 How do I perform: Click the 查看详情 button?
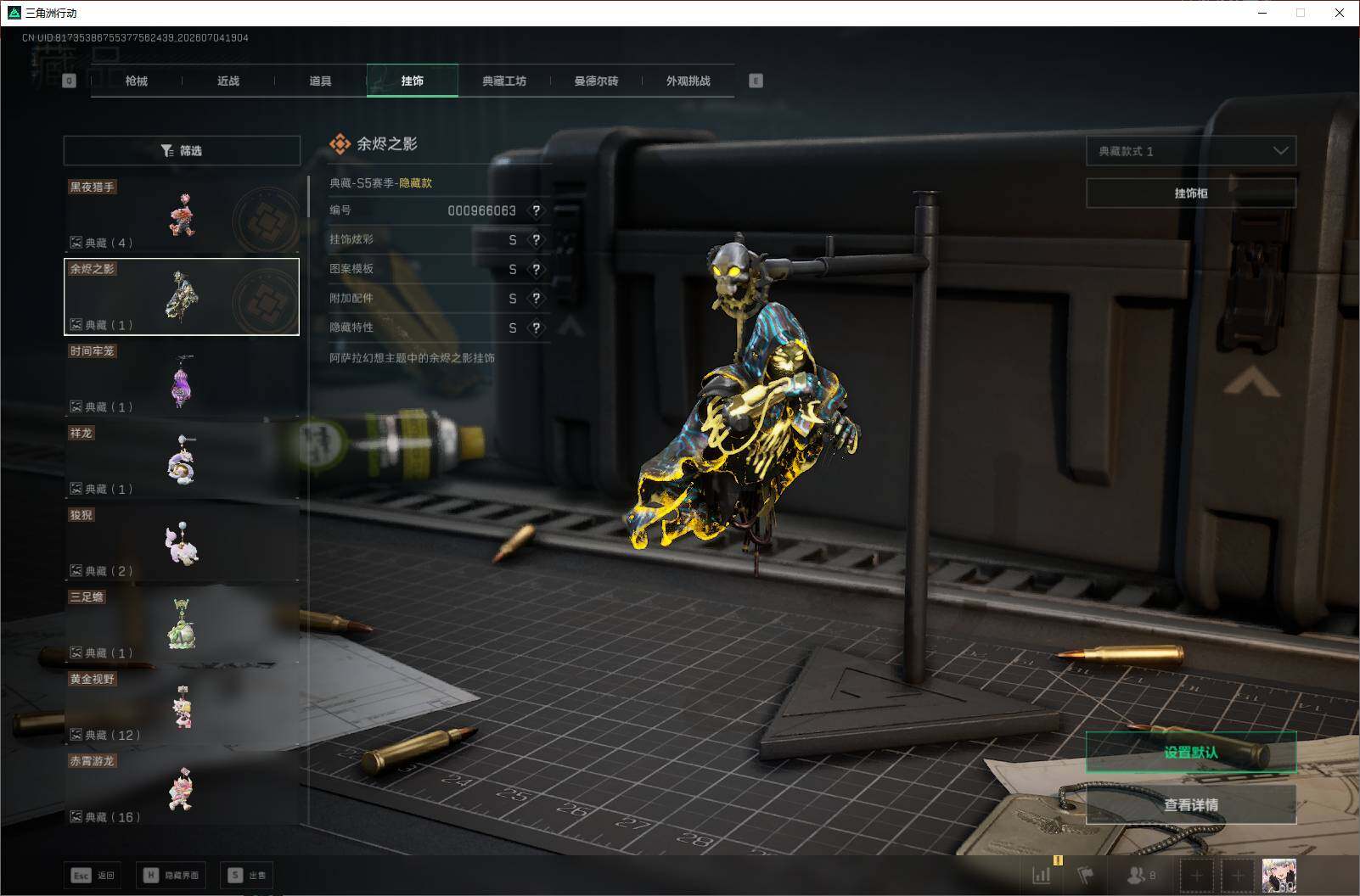[1191, 804]
